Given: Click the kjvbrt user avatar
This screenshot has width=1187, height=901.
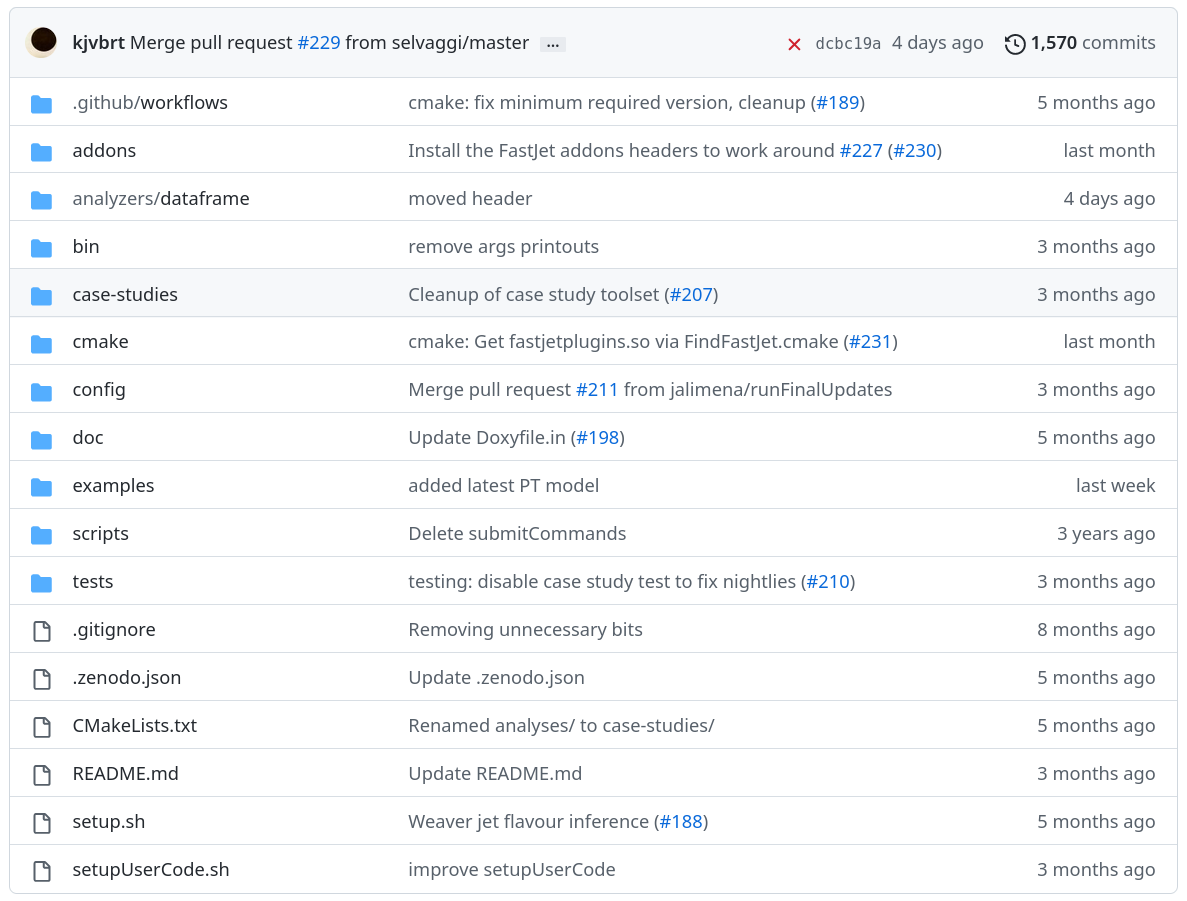Looking at the screenshot, I should pyautogui.click(x=42, y=42).
